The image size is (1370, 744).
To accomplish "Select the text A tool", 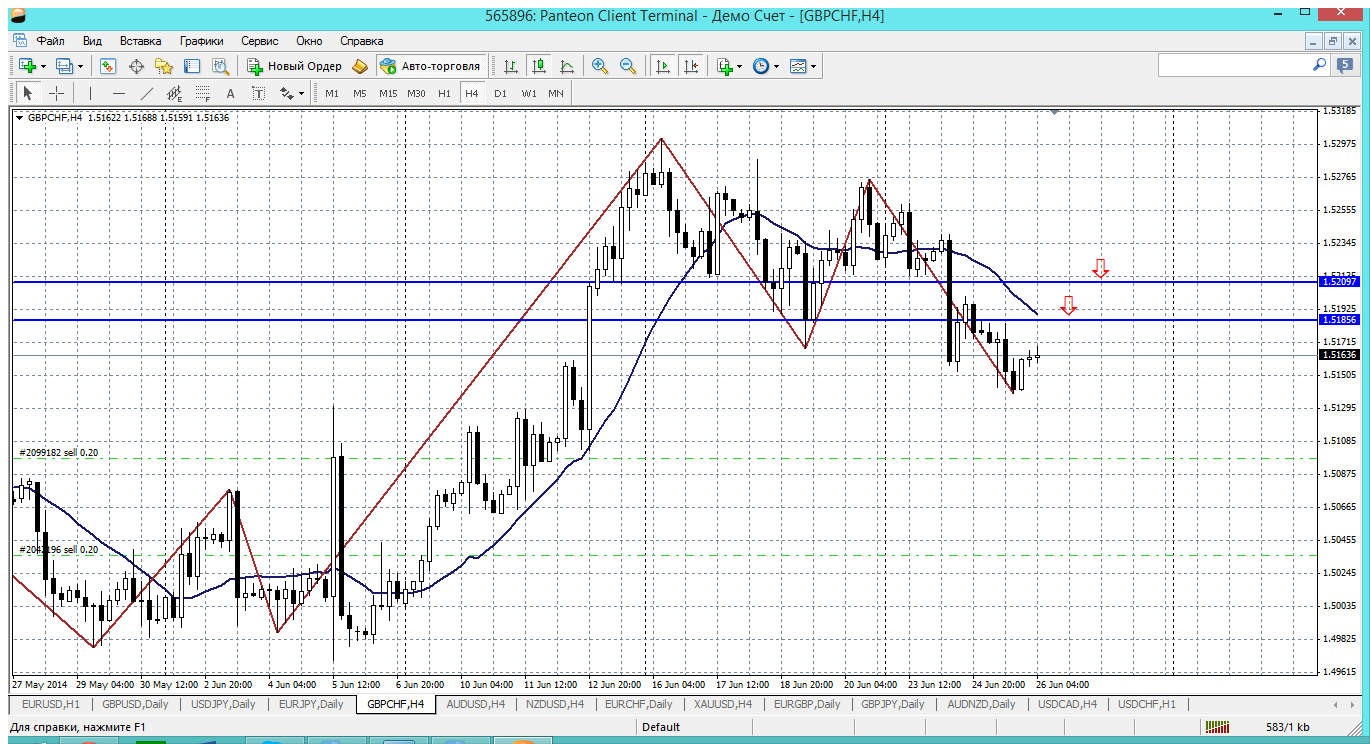I will (x=230, y=93).
